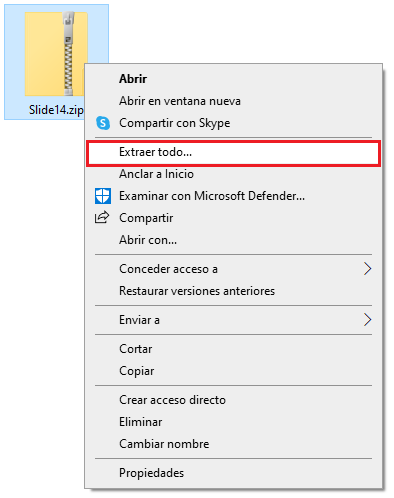Open the Abrir con... entry
This screenshot has height=498, width=394.
pyautogui.click(x=233, y=240)
